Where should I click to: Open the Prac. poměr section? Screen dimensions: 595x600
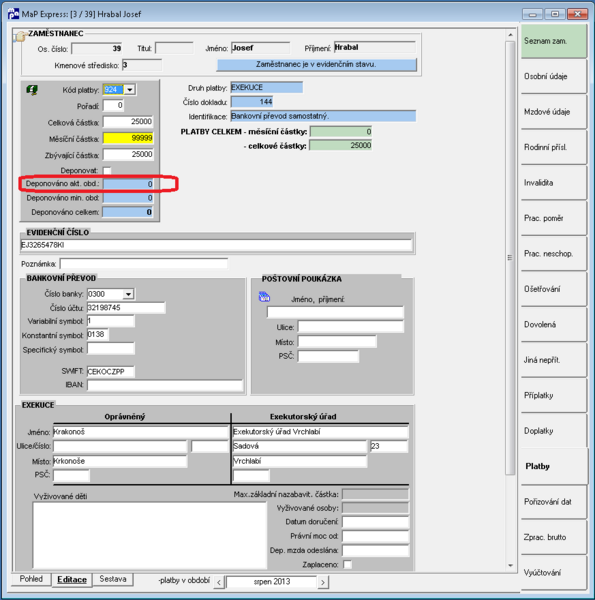coord(553,218)
